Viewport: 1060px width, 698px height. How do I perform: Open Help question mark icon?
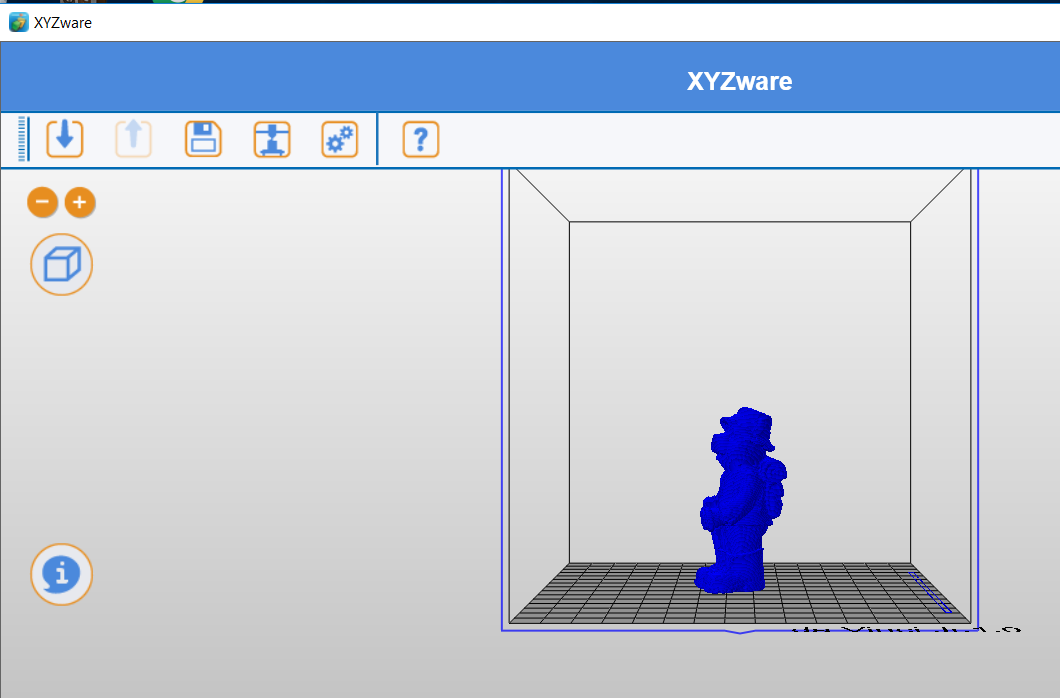tap(420, 139)
